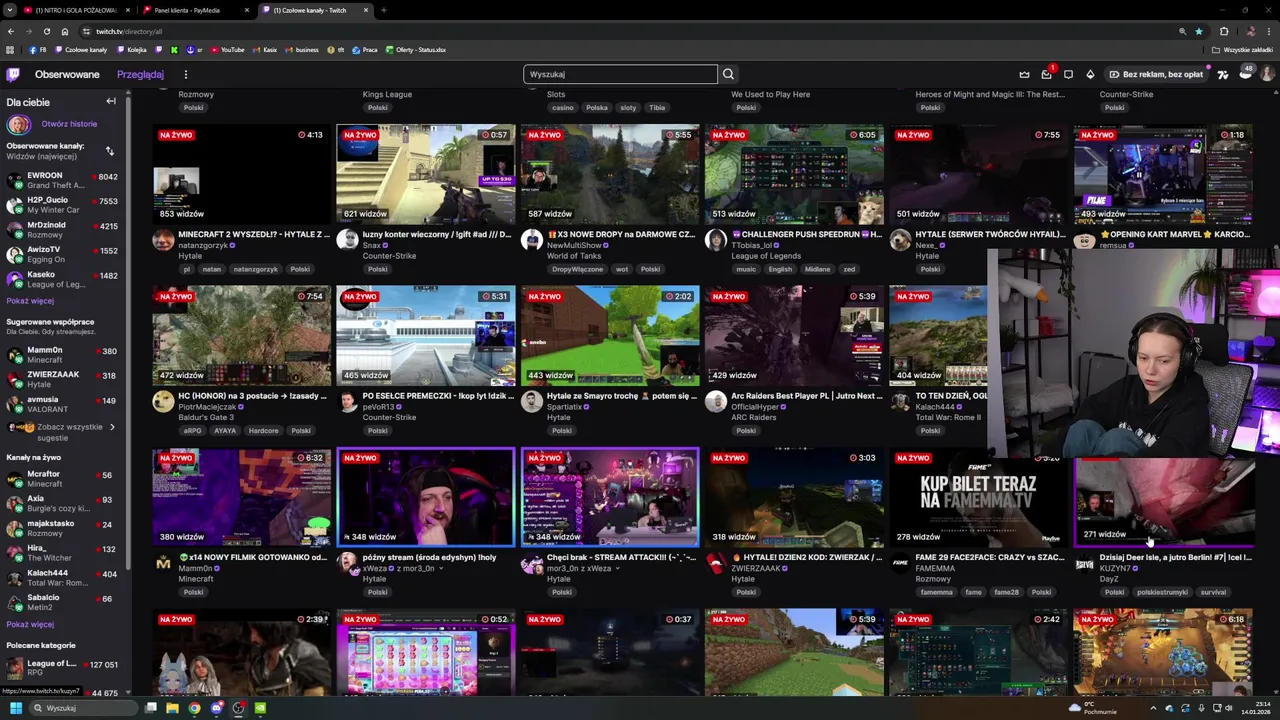1280x720 pixels.
Task: Open EWROON channel in sidebar
Action: pos(64,180)
